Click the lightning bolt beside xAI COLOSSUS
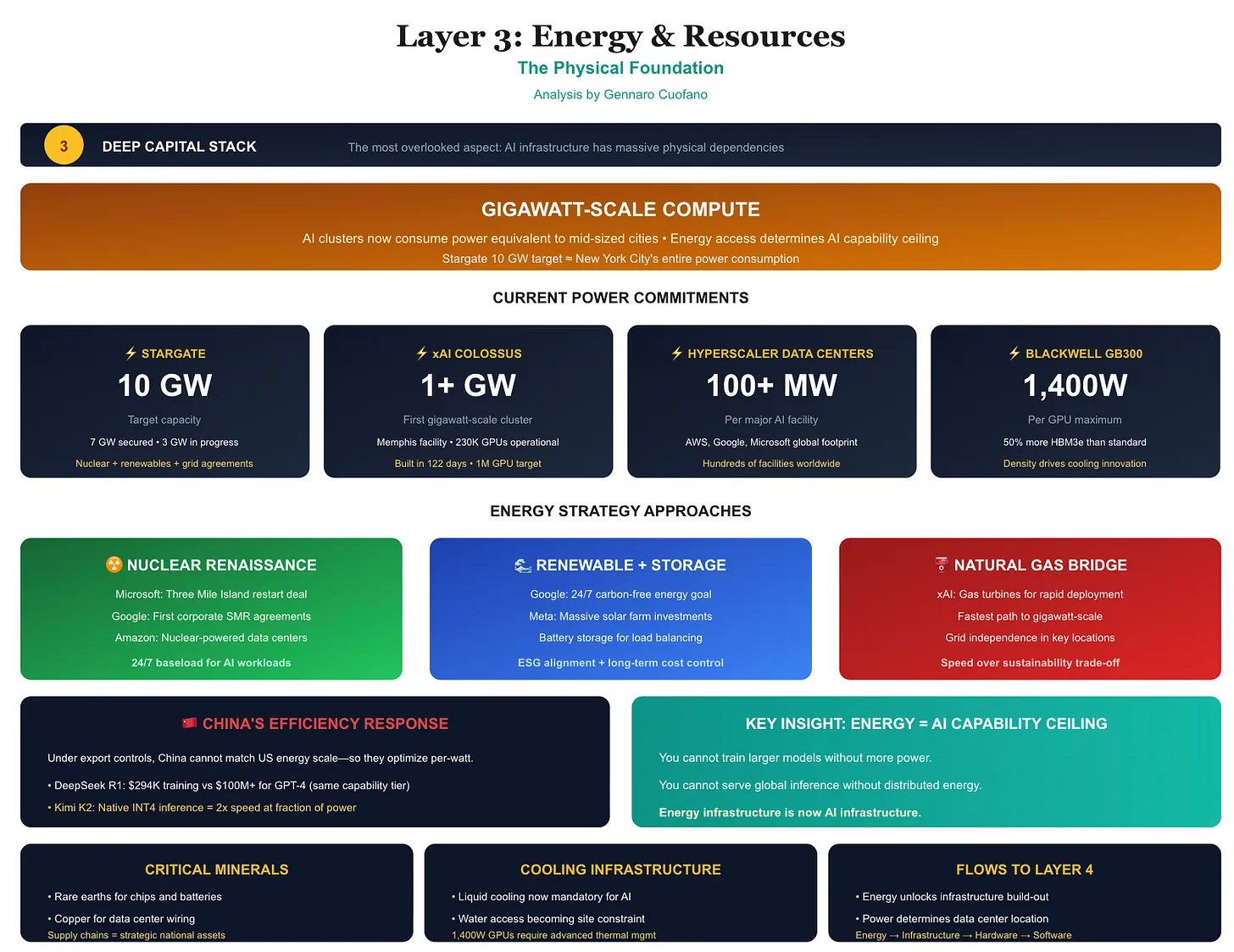The image size is (1234, 952). 421,354
